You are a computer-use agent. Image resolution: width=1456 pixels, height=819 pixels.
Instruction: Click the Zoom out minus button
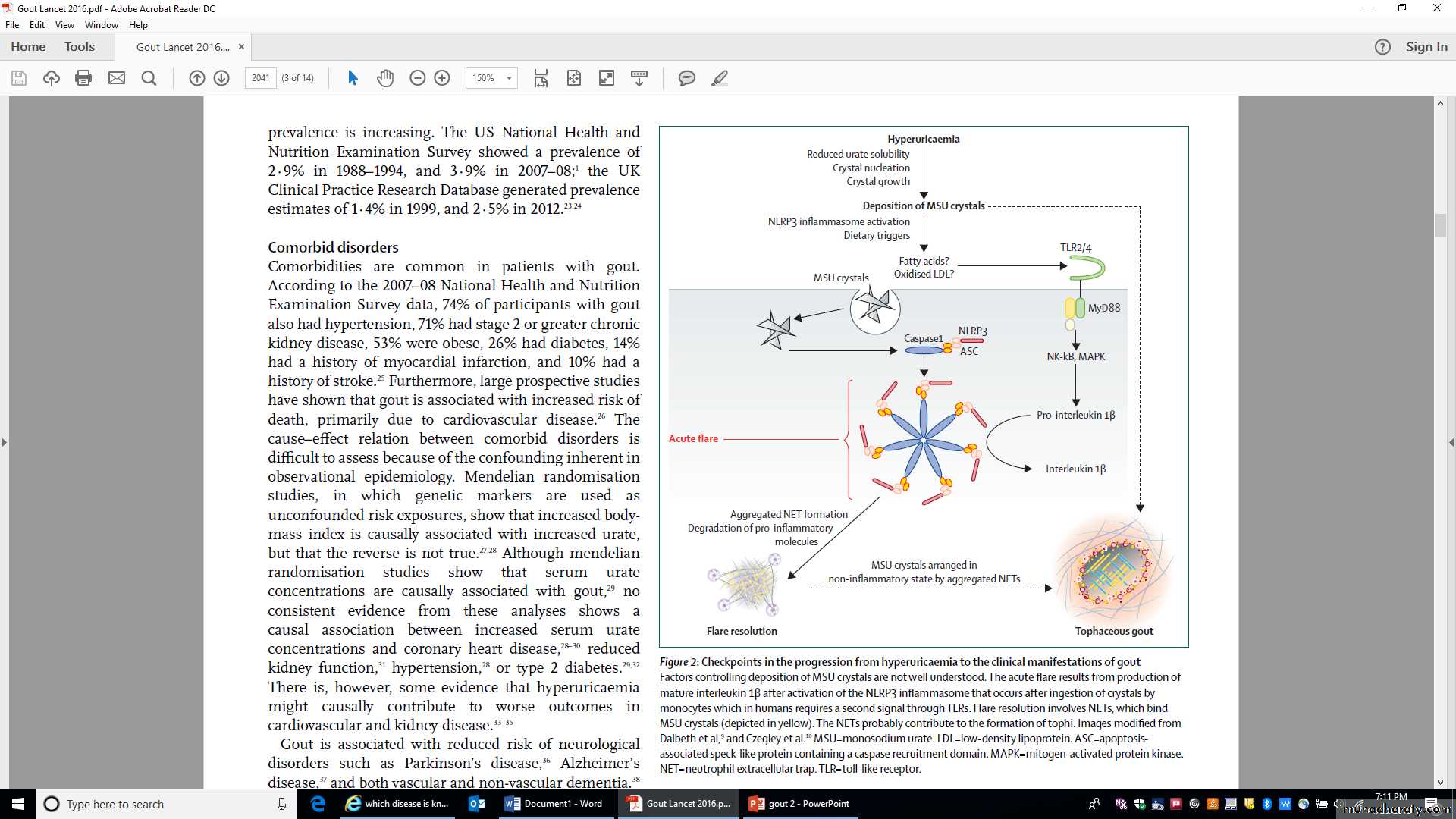(x=417, y=78)
